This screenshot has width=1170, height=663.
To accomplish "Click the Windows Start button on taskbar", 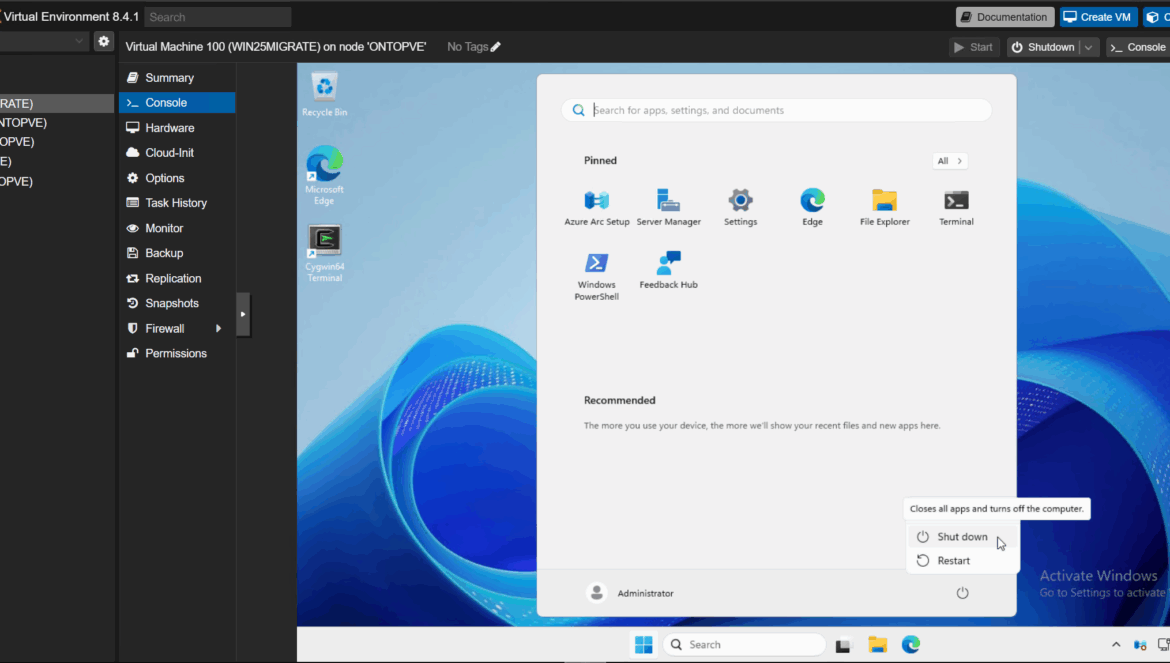I will coord(643,644).
